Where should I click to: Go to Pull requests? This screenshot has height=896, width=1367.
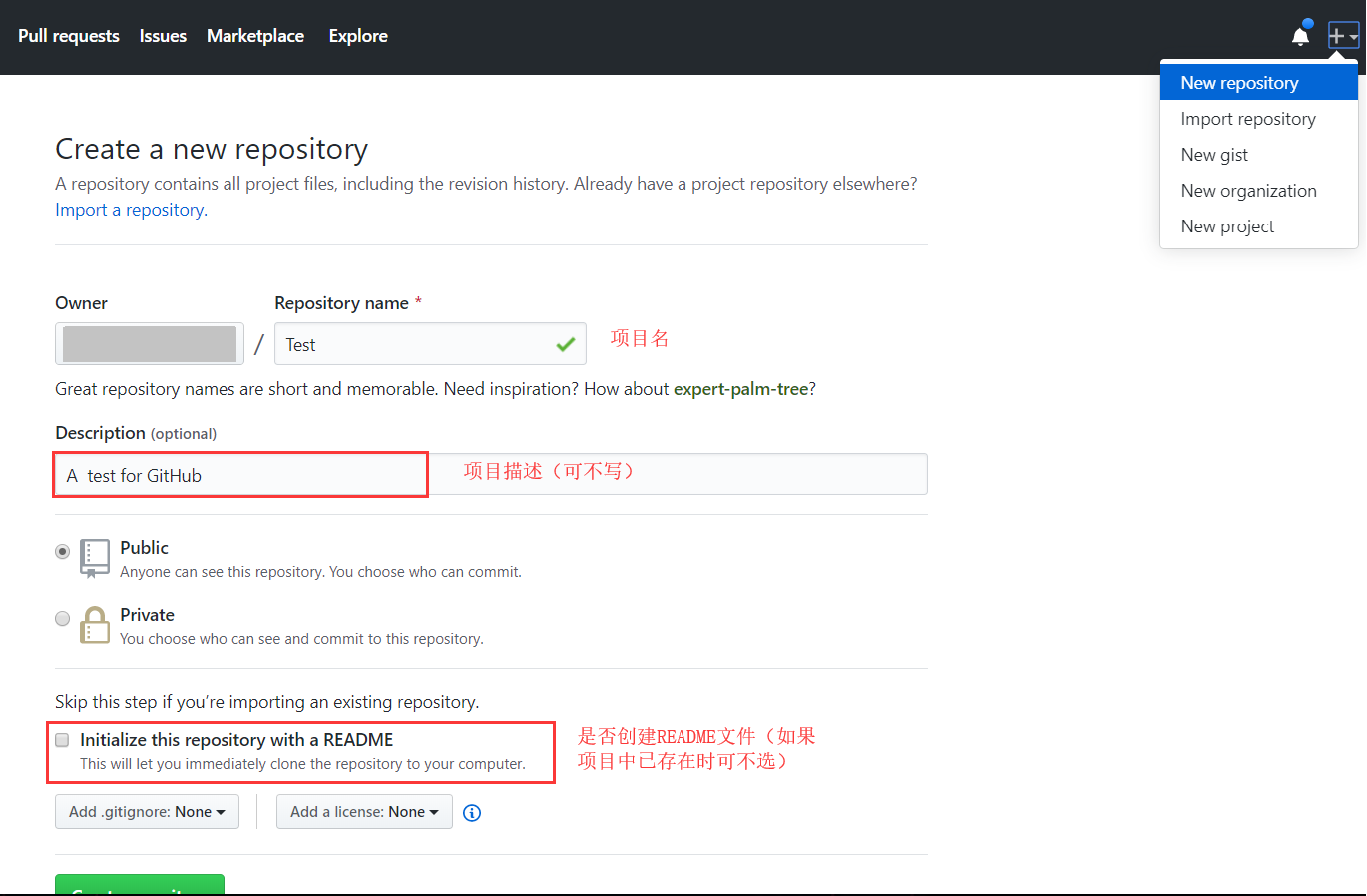tap(69, 36)
